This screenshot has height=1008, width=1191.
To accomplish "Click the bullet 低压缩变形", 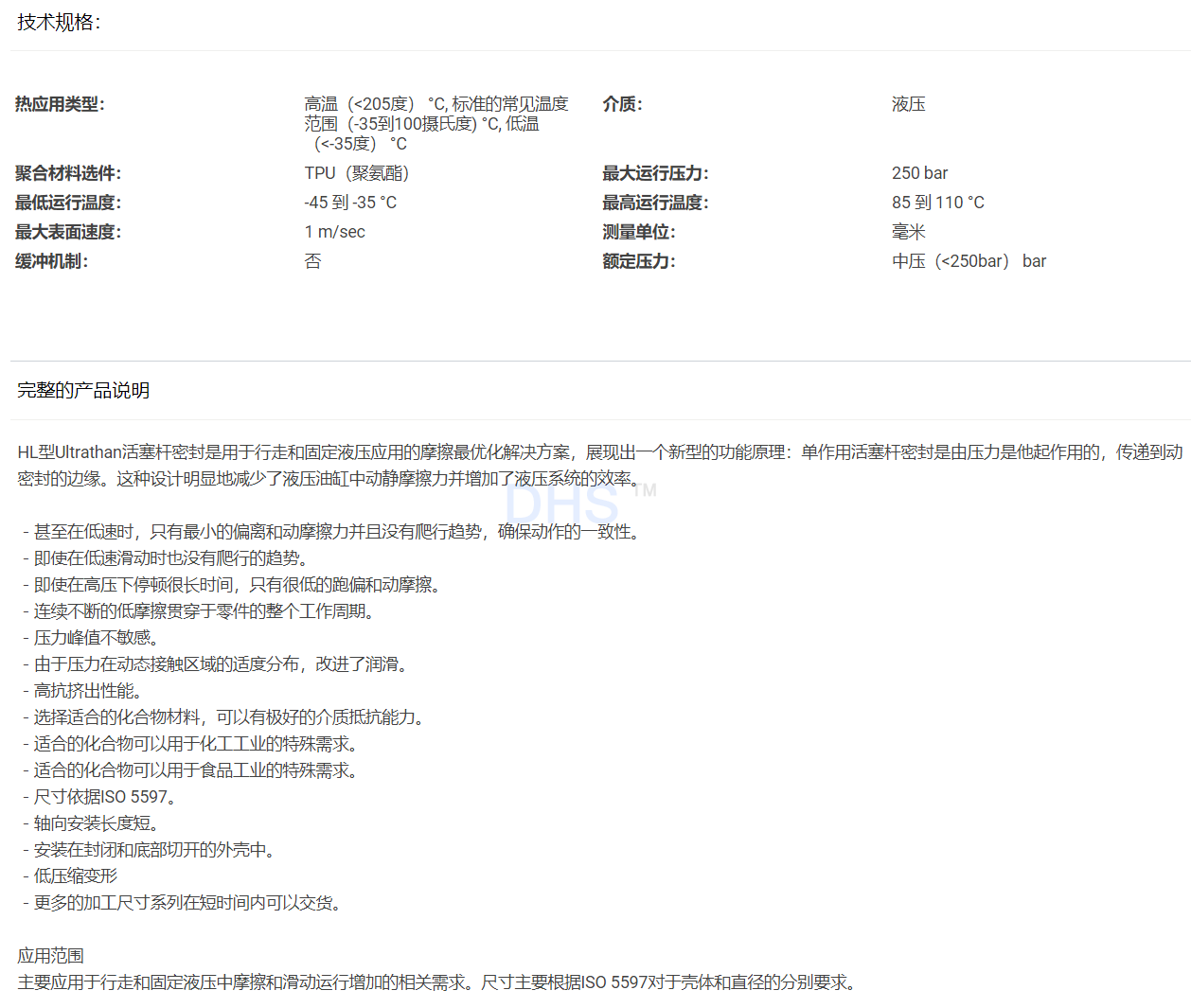I will coord(70,876).
